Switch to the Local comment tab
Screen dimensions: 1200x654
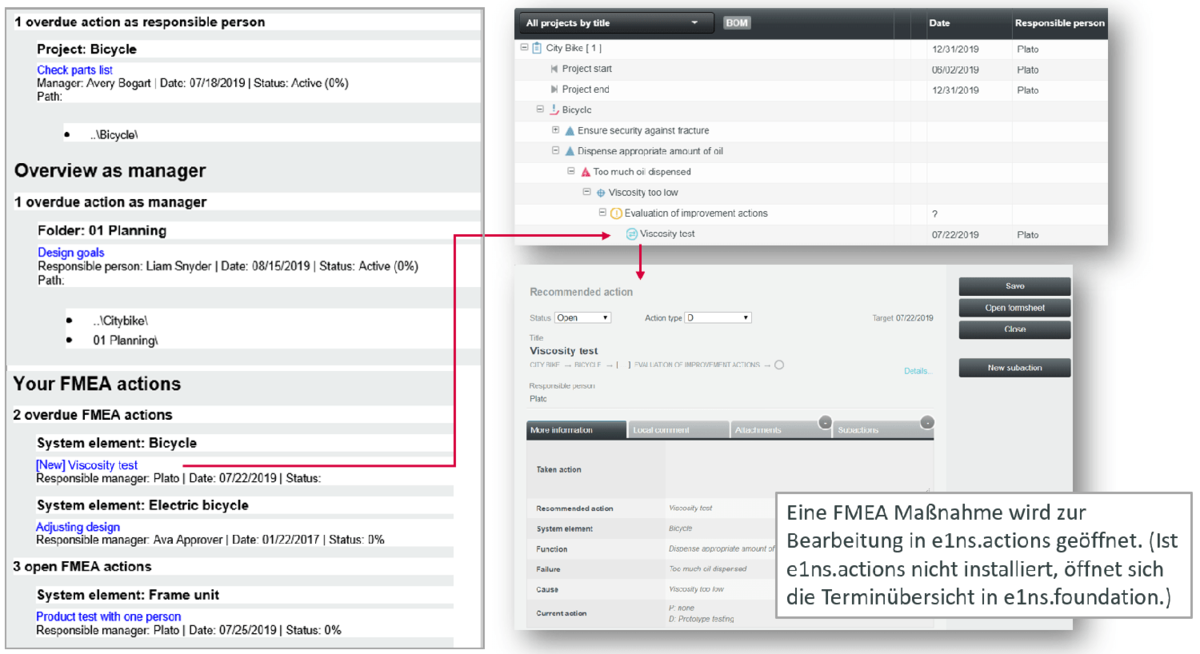coord(680,430)
